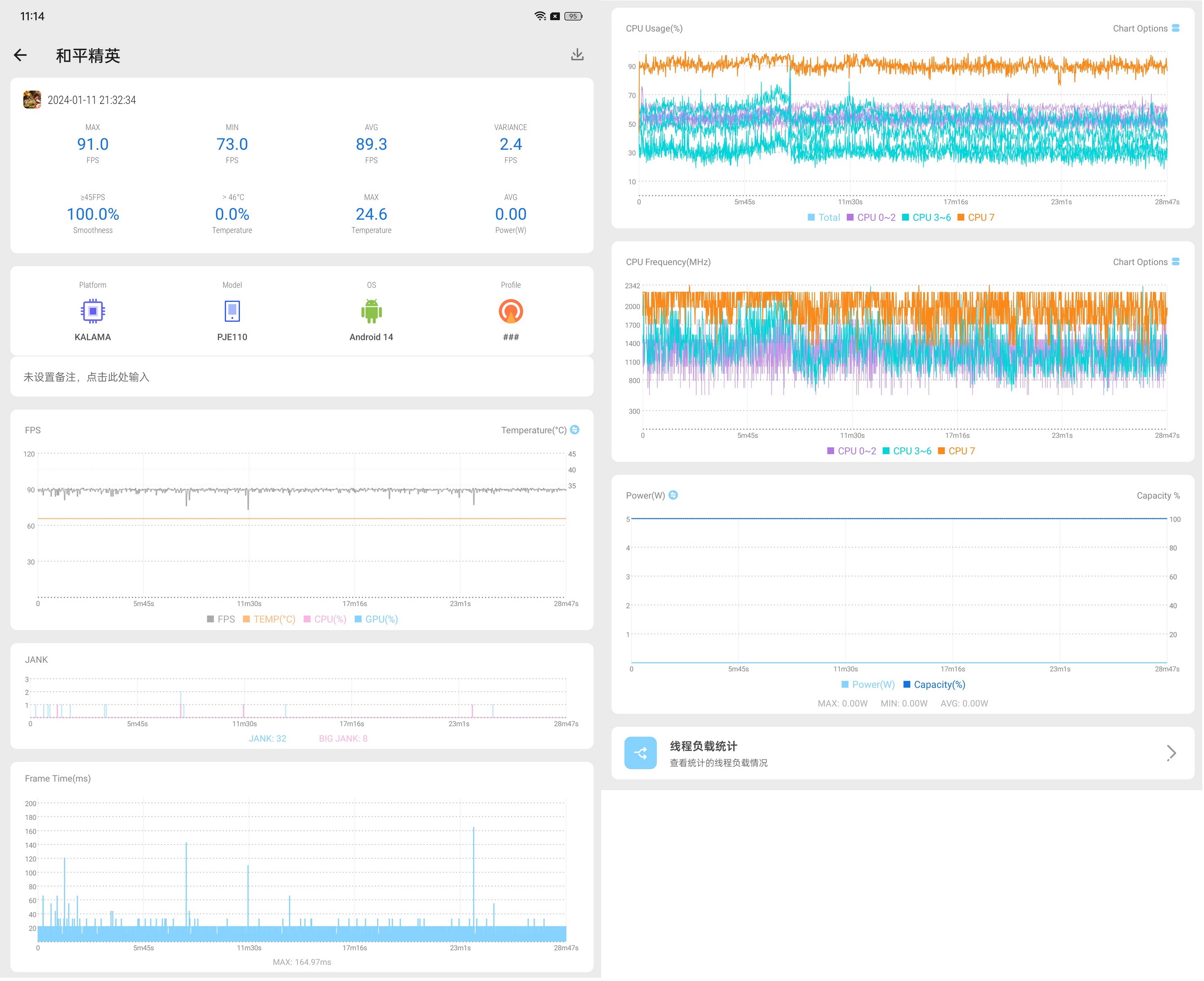Tap the Capacity % axis label
This screenshot has height=981, width=1204.
(x=1158, y=495)
